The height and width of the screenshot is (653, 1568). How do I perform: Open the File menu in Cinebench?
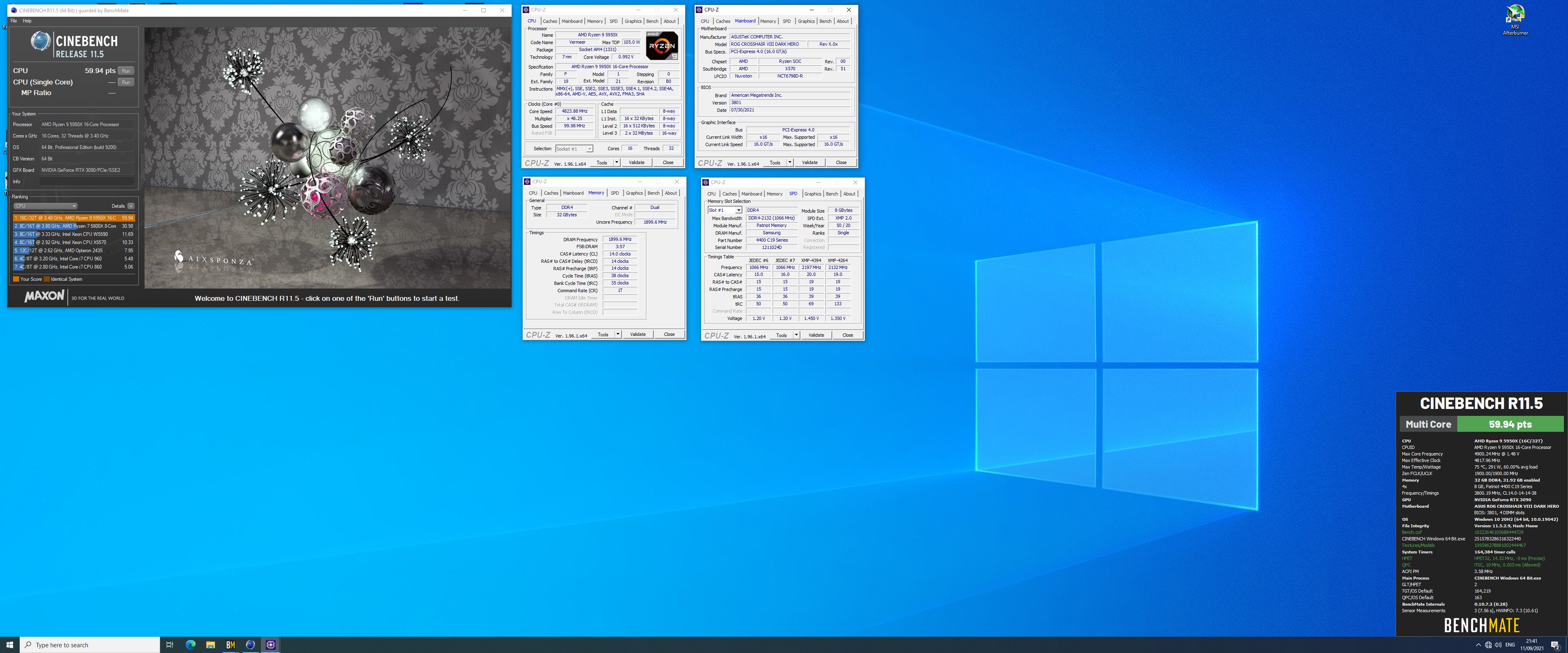(x=13, y=21)
